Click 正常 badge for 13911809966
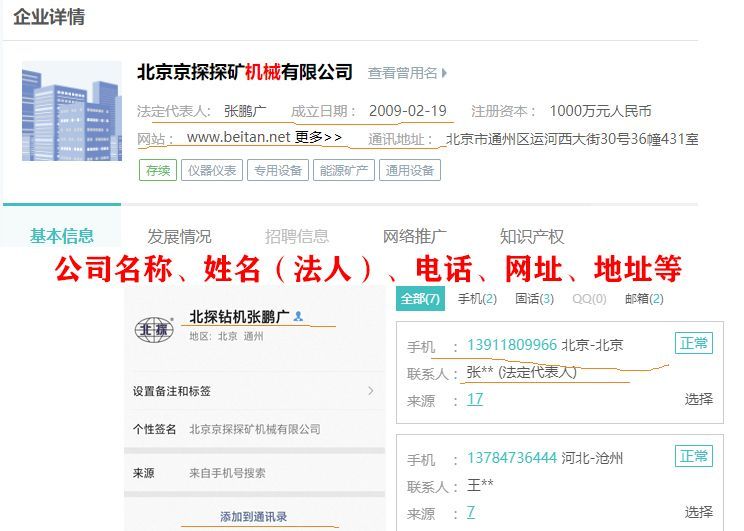This screenshot has height=531, width=744. [x=694, y=343]
